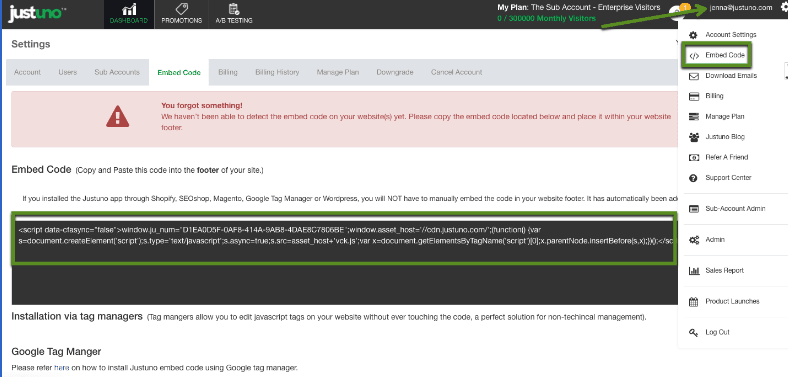The image size is (788, 377).
Task: Switch to the Billing tab
Action: (x=228, y=72)
